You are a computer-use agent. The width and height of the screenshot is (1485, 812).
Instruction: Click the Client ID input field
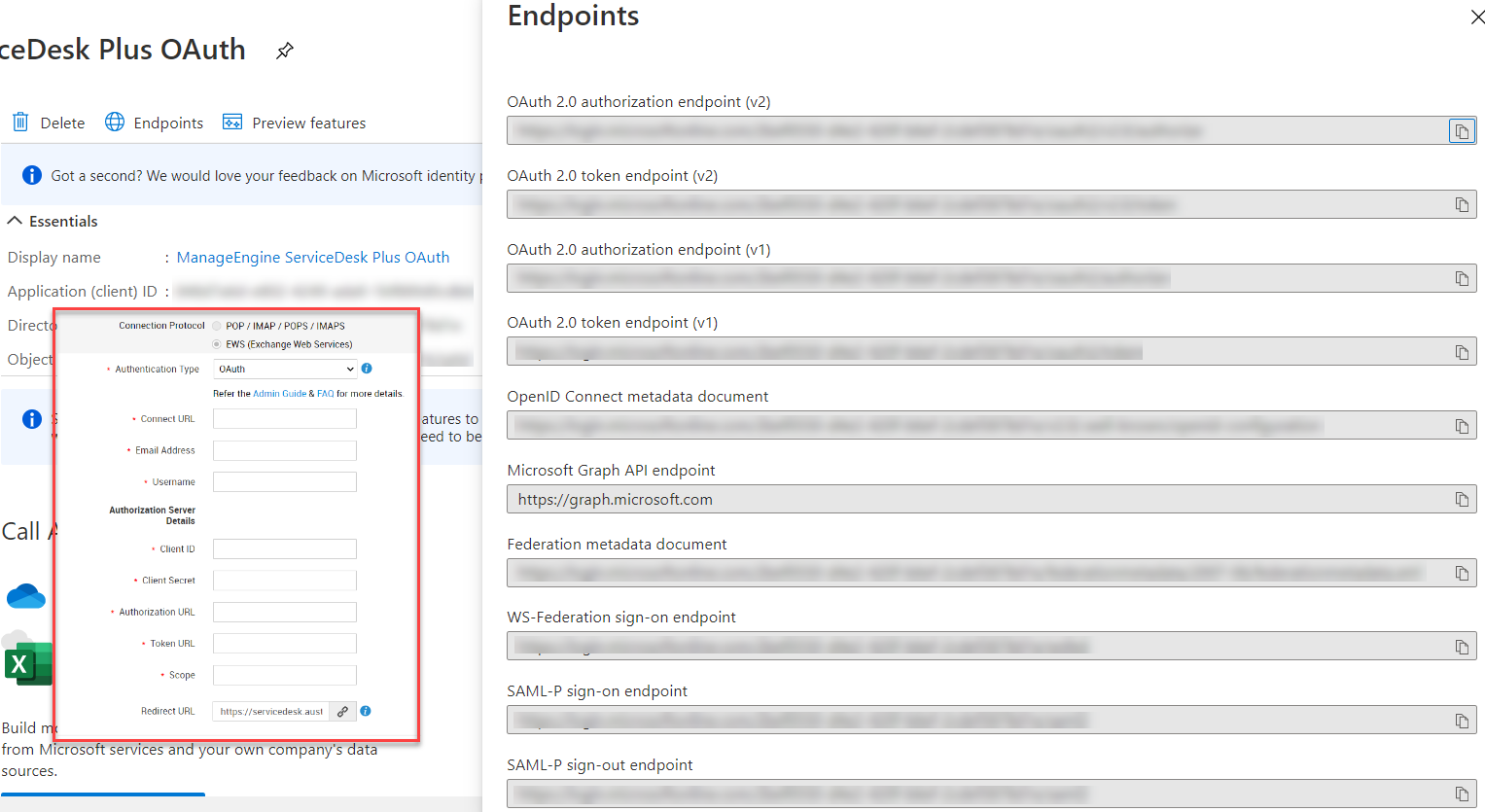[x=285, y=549]
